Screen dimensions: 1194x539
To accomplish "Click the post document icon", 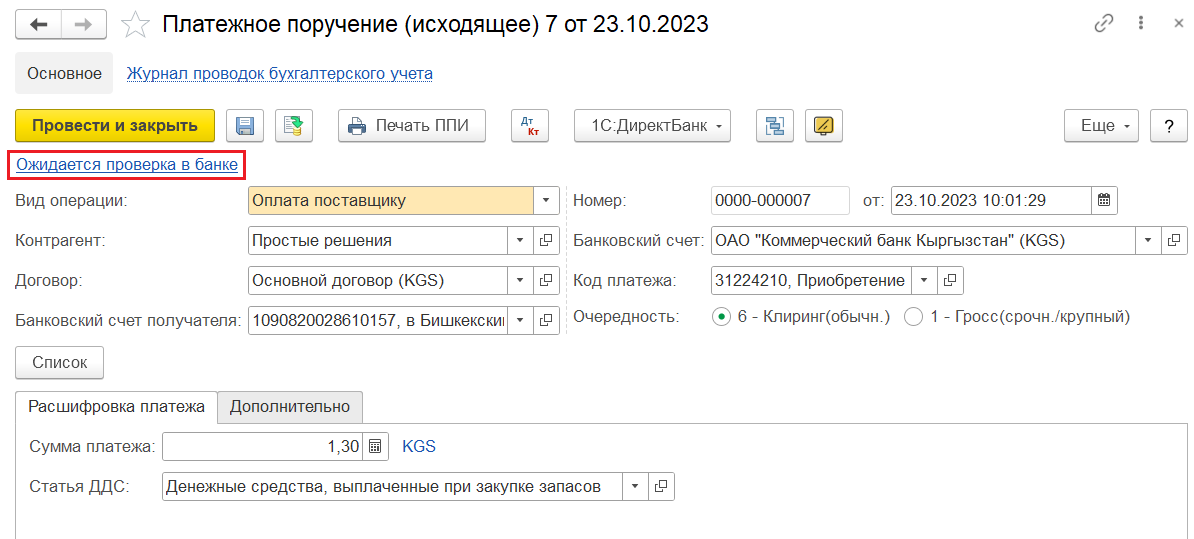I will (294, 126).
